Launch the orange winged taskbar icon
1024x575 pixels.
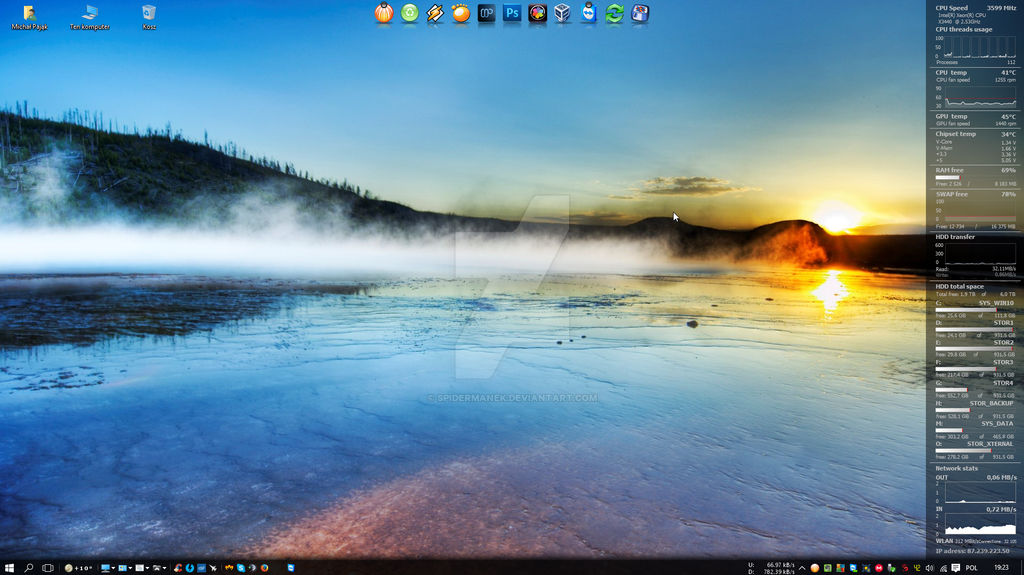coord(229,568)
